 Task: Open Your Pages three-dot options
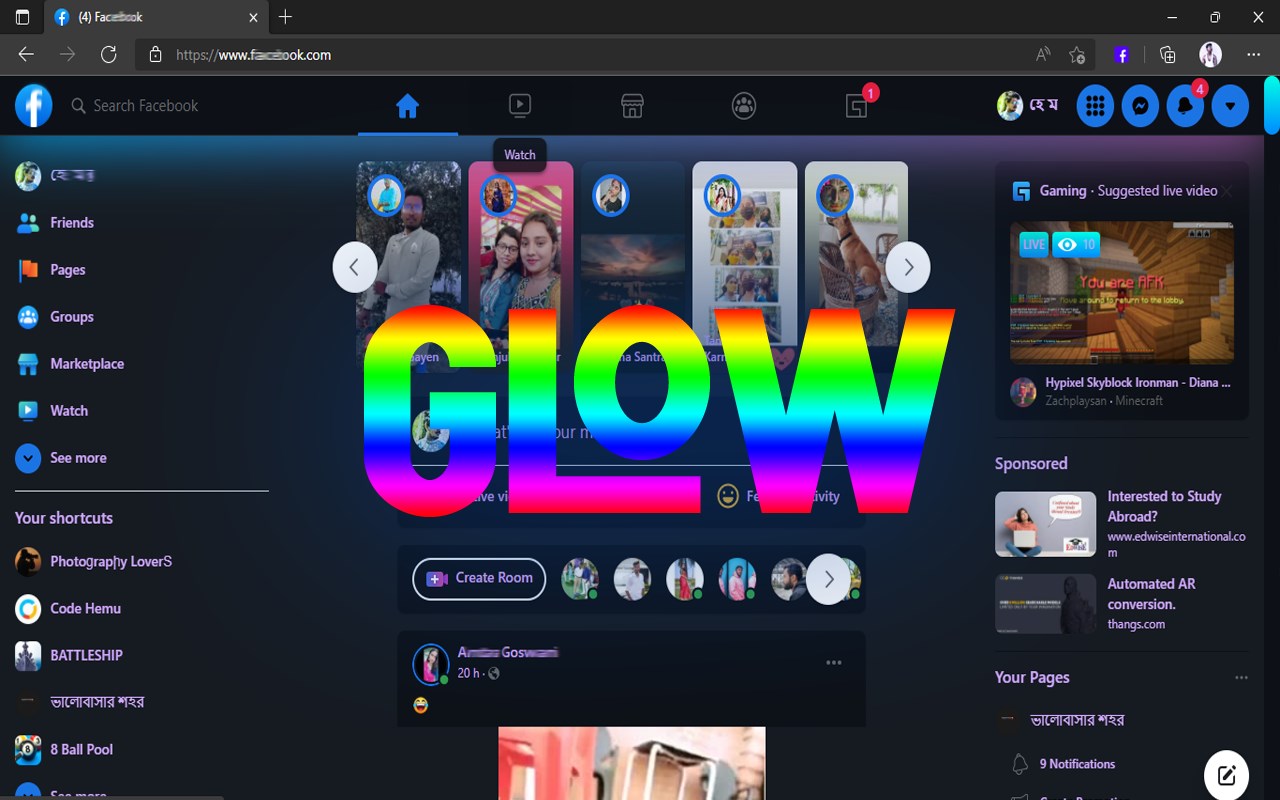(x=1241, y=678)
